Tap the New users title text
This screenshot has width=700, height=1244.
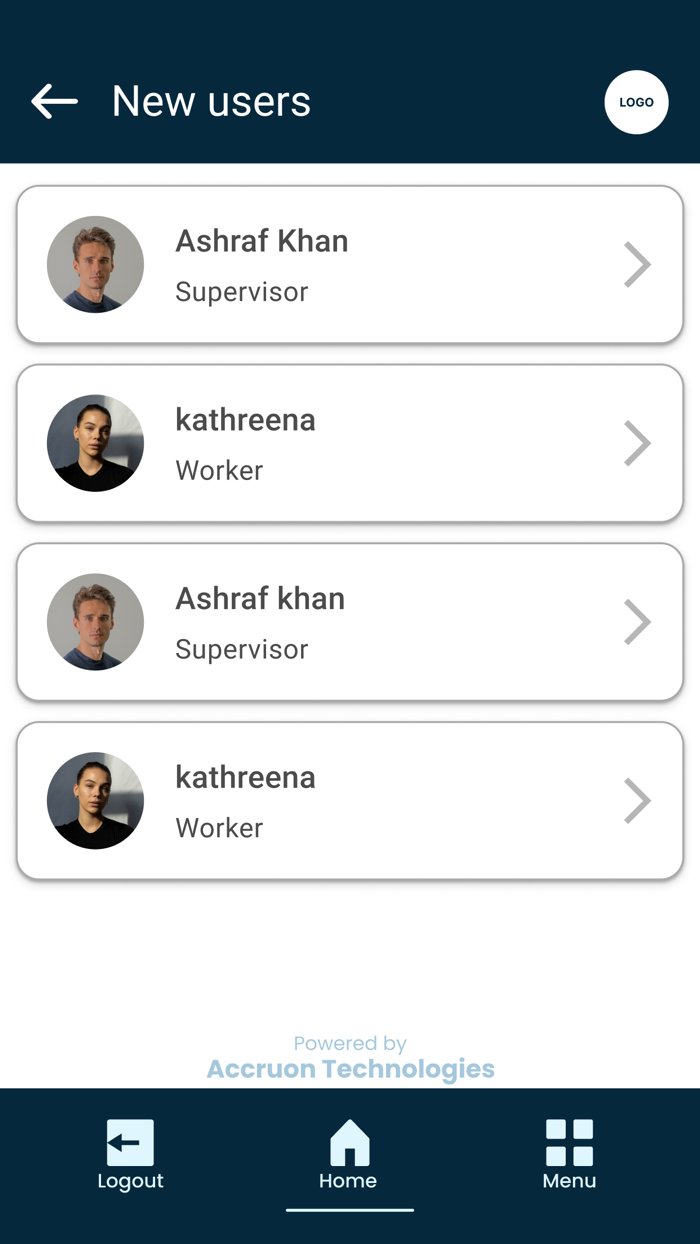(211, 101)
